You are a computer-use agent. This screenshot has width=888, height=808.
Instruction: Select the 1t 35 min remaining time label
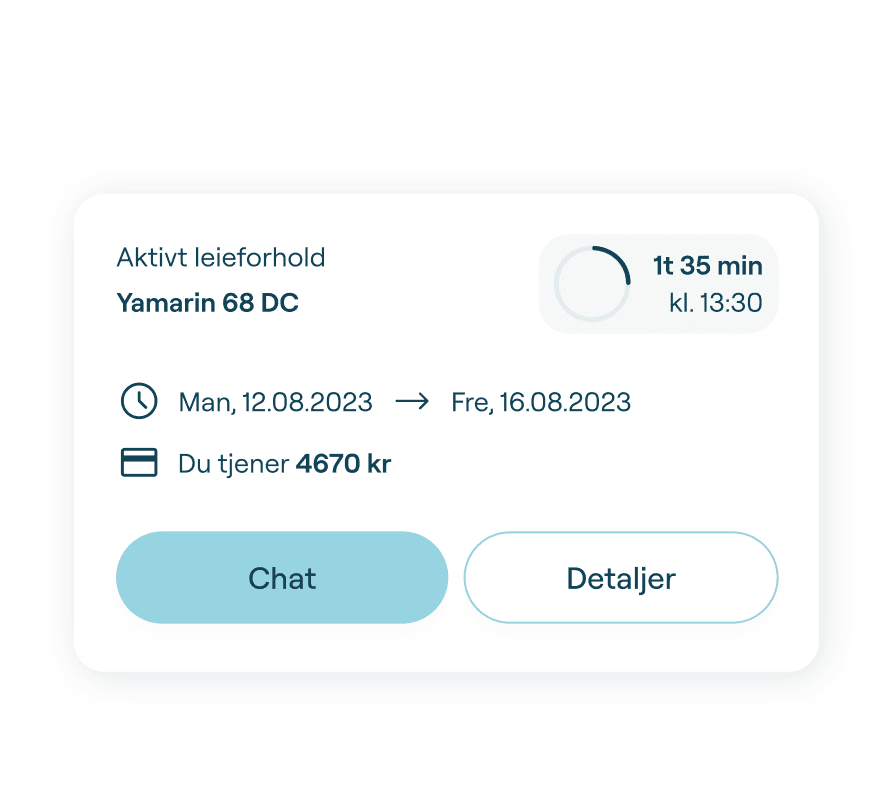707,266
